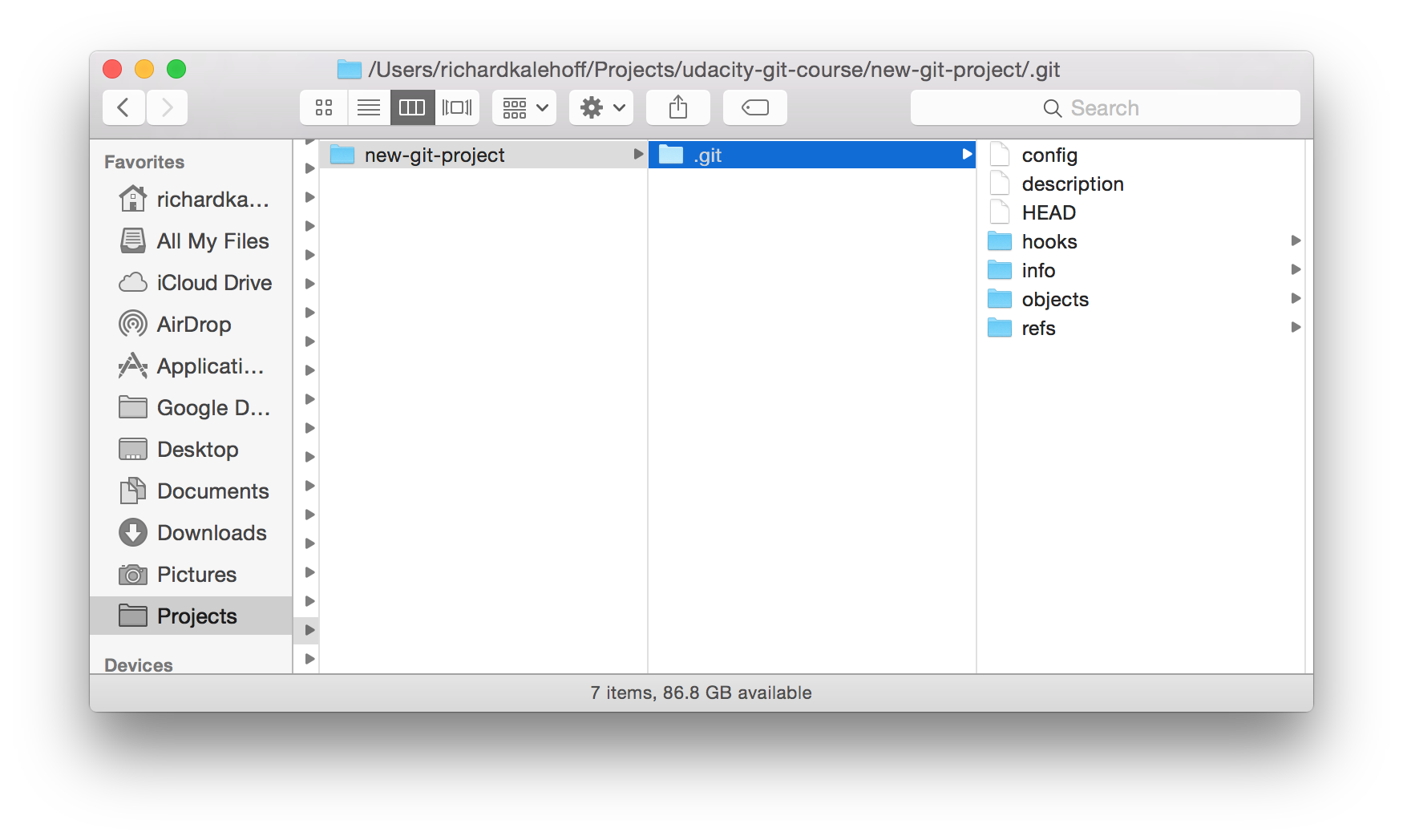Select the new-git-project folder

(435, 154)
